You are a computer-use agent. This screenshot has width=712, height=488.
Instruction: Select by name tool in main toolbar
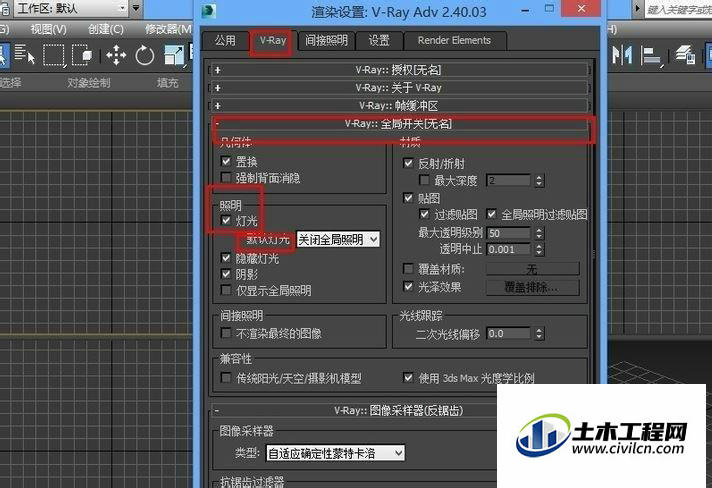[x=25, y=55]
